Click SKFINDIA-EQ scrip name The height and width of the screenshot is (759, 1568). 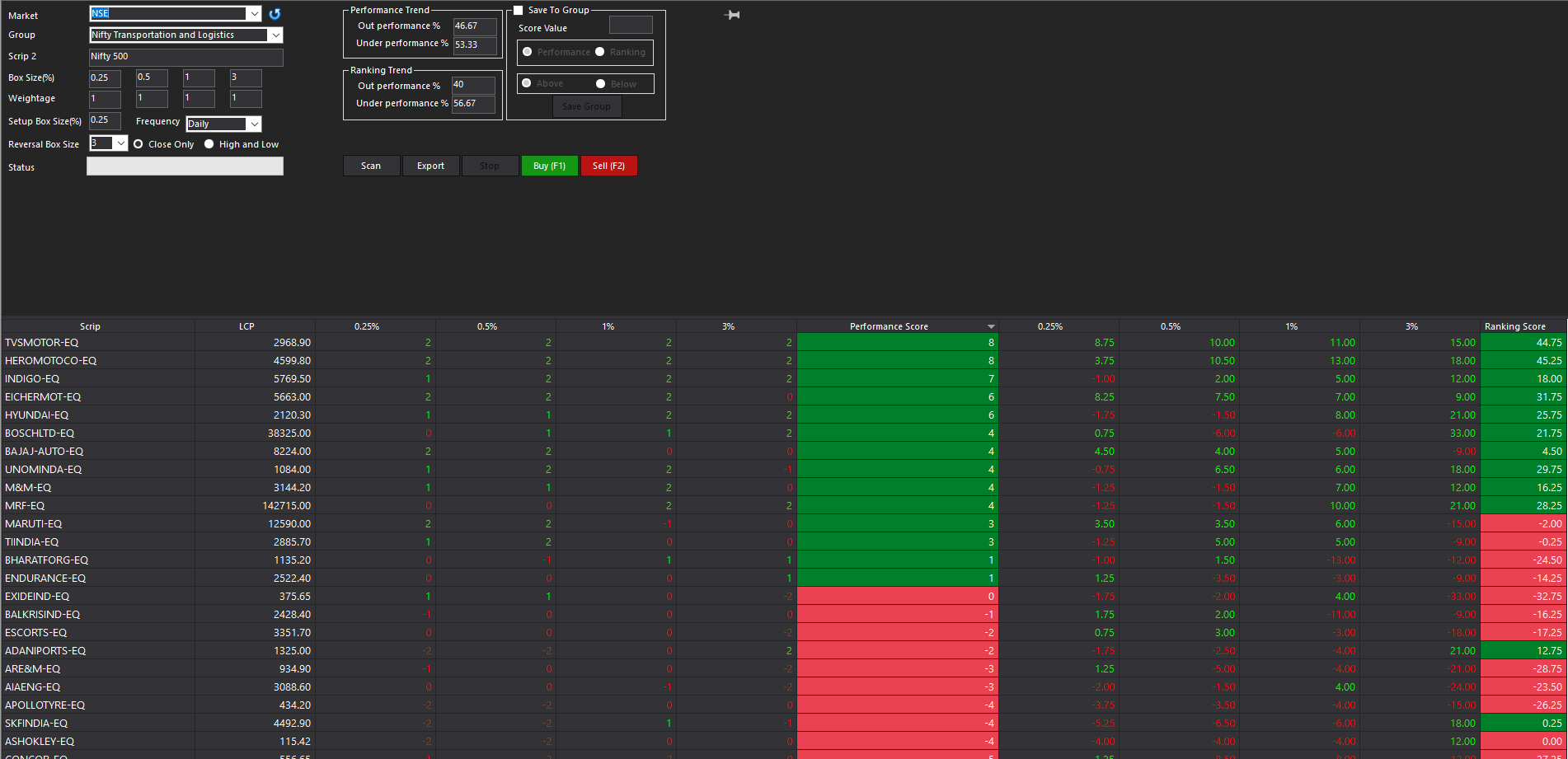pyautogui.click(x=36, y=724)
